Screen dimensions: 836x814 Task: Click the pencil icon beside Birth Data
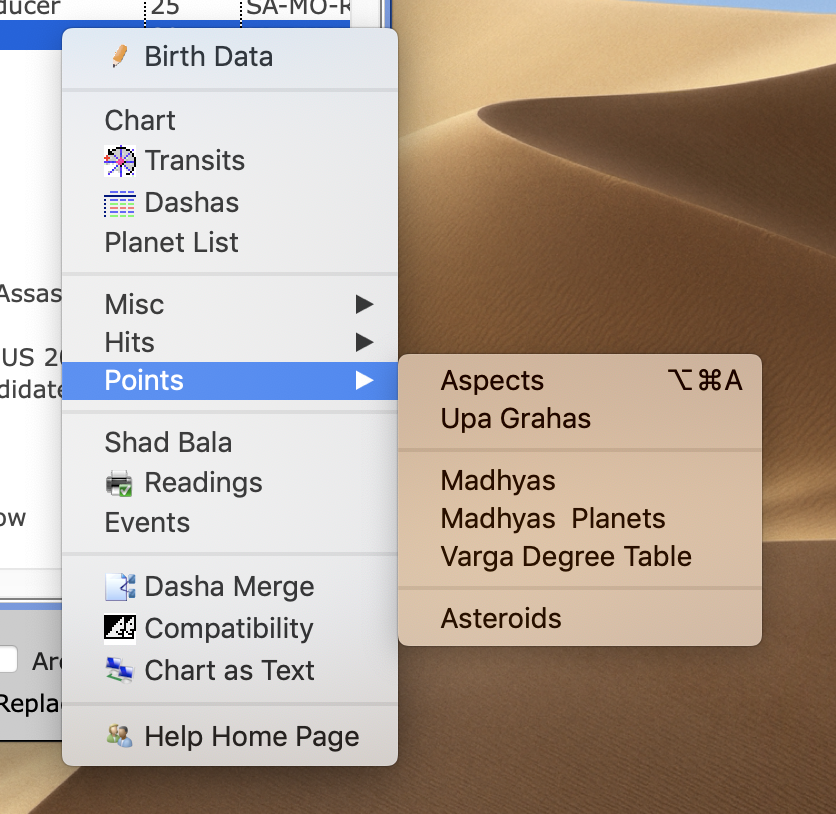coord(120,56)
